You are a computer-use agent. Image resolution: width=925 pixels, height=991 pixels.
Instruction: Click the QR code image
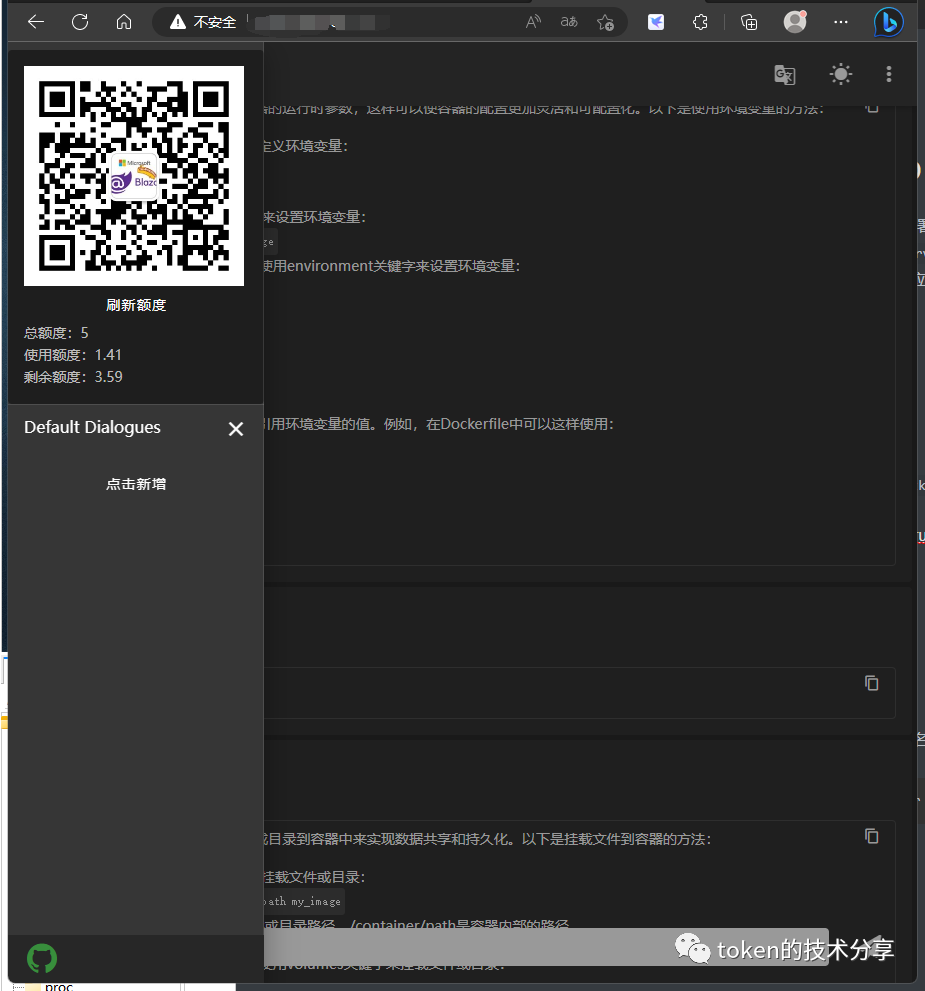tap(134, 176)
